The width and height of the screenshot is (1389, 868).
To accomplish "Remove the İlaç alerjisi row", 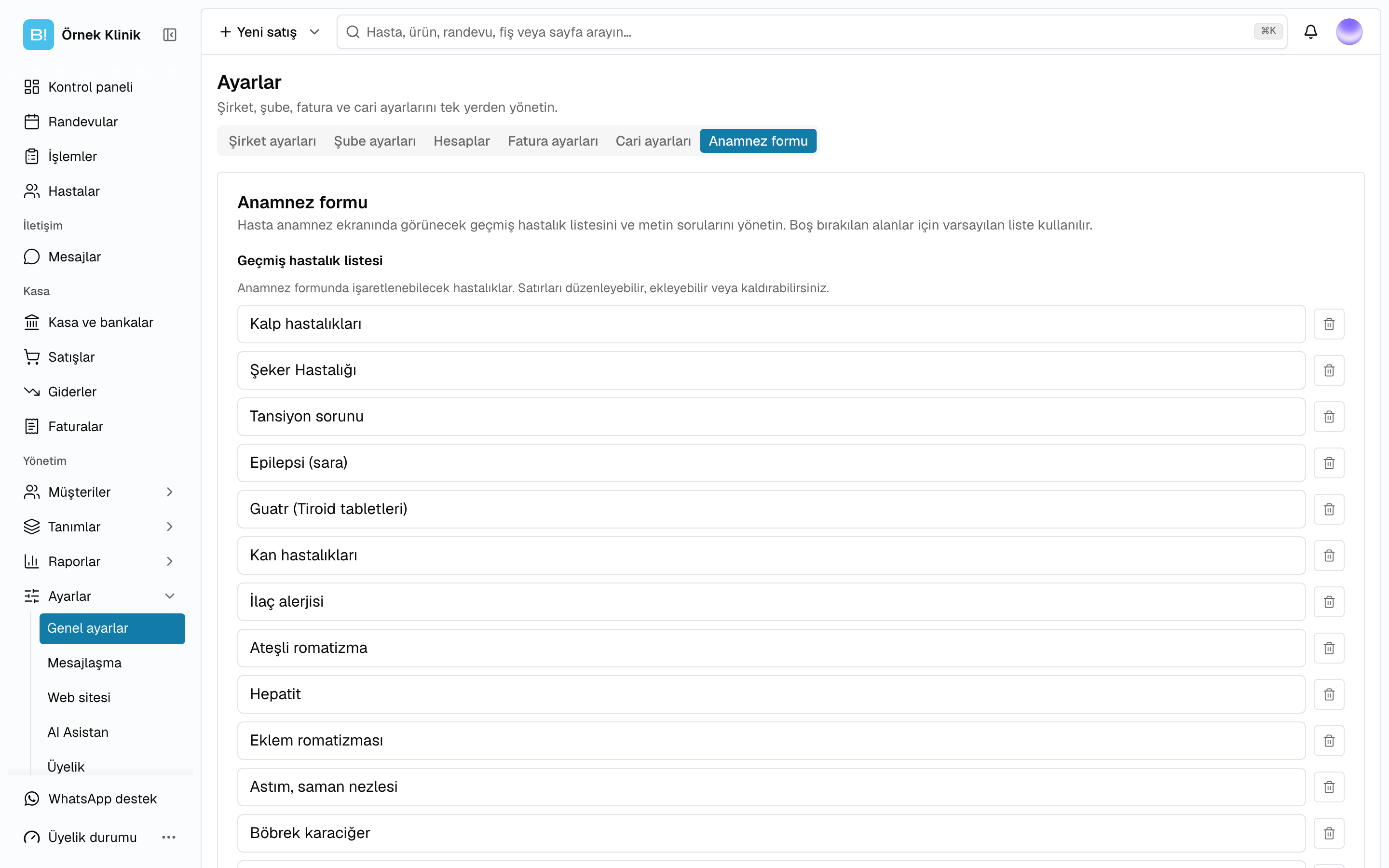I will point(1329,602).
